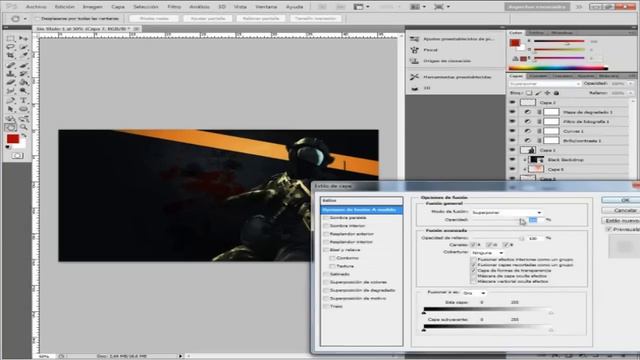Select the Lasso tool
The height and width of the screenshot is (360, 640).
[x=11, y=47]
